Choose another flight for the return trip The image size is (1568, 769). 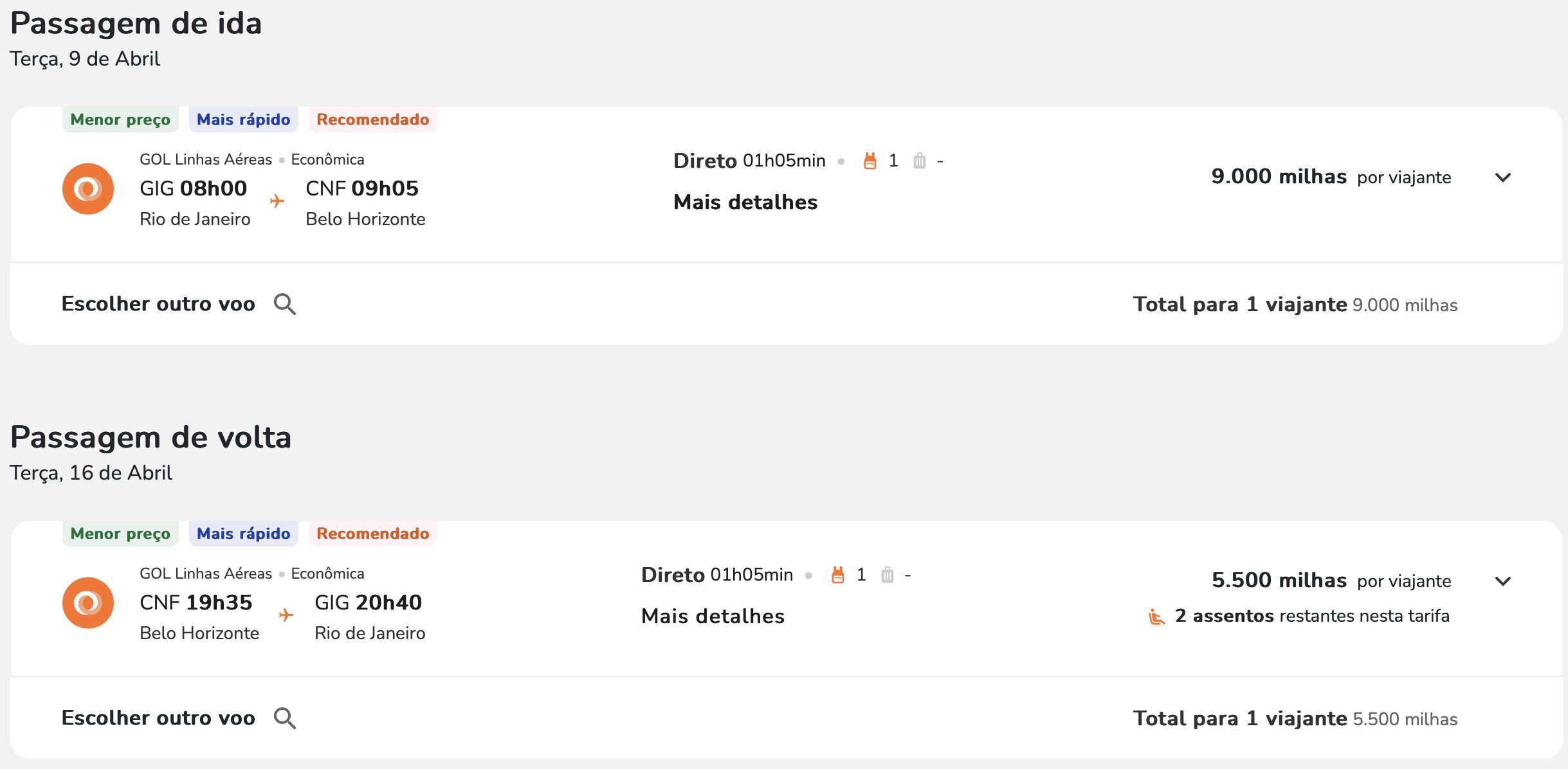click(158, 718)
